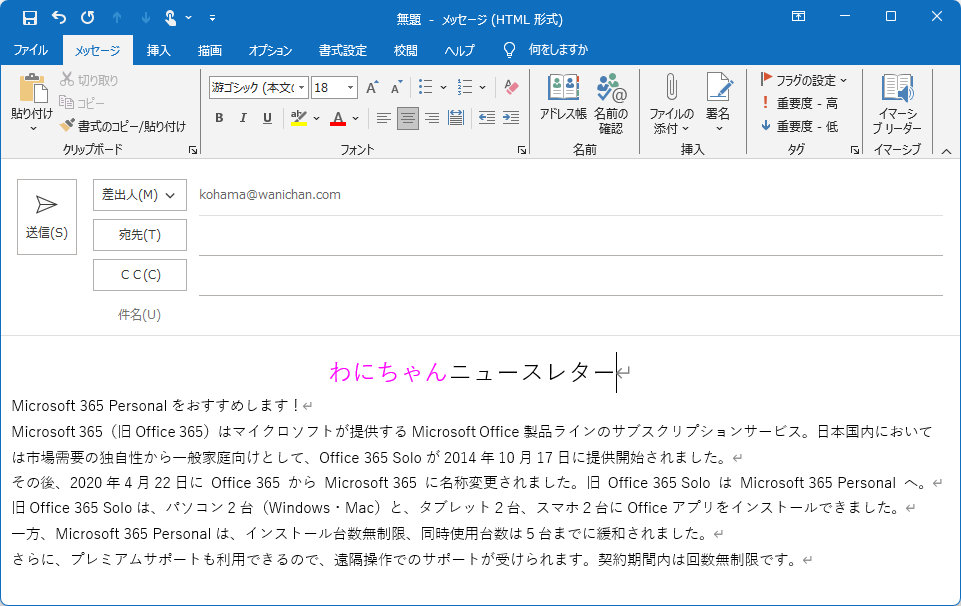This screenshot has width=961, height=606.
Task: Click the CC recipients input field
Action: coord(570,276)
